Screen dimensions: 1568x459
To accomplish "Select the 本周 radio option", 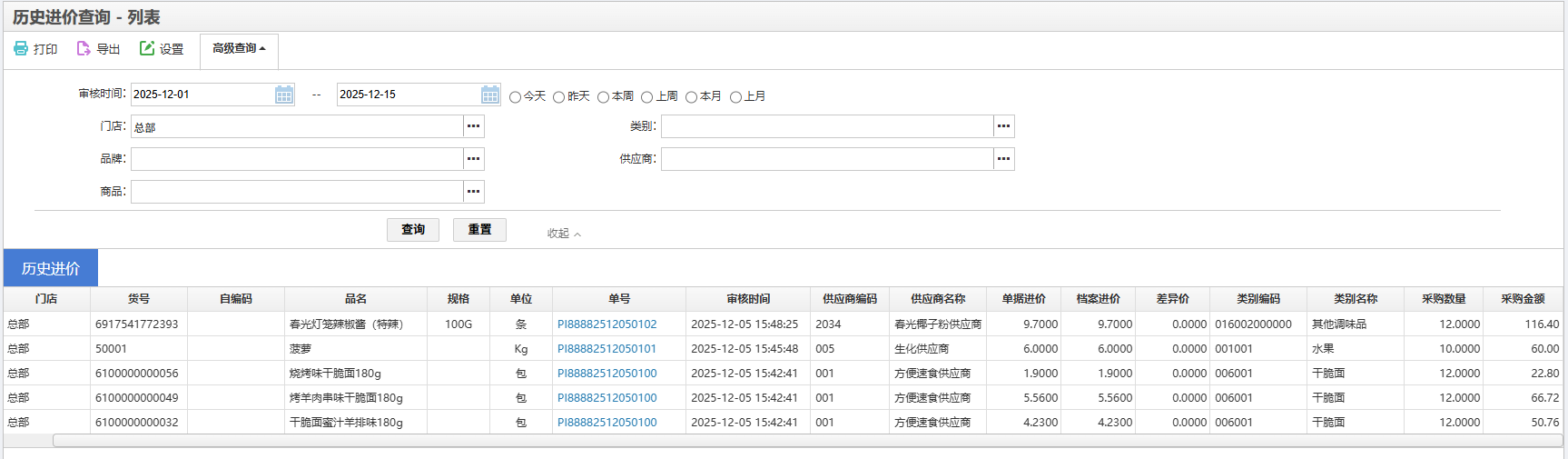I will click(x=603, y=97).
